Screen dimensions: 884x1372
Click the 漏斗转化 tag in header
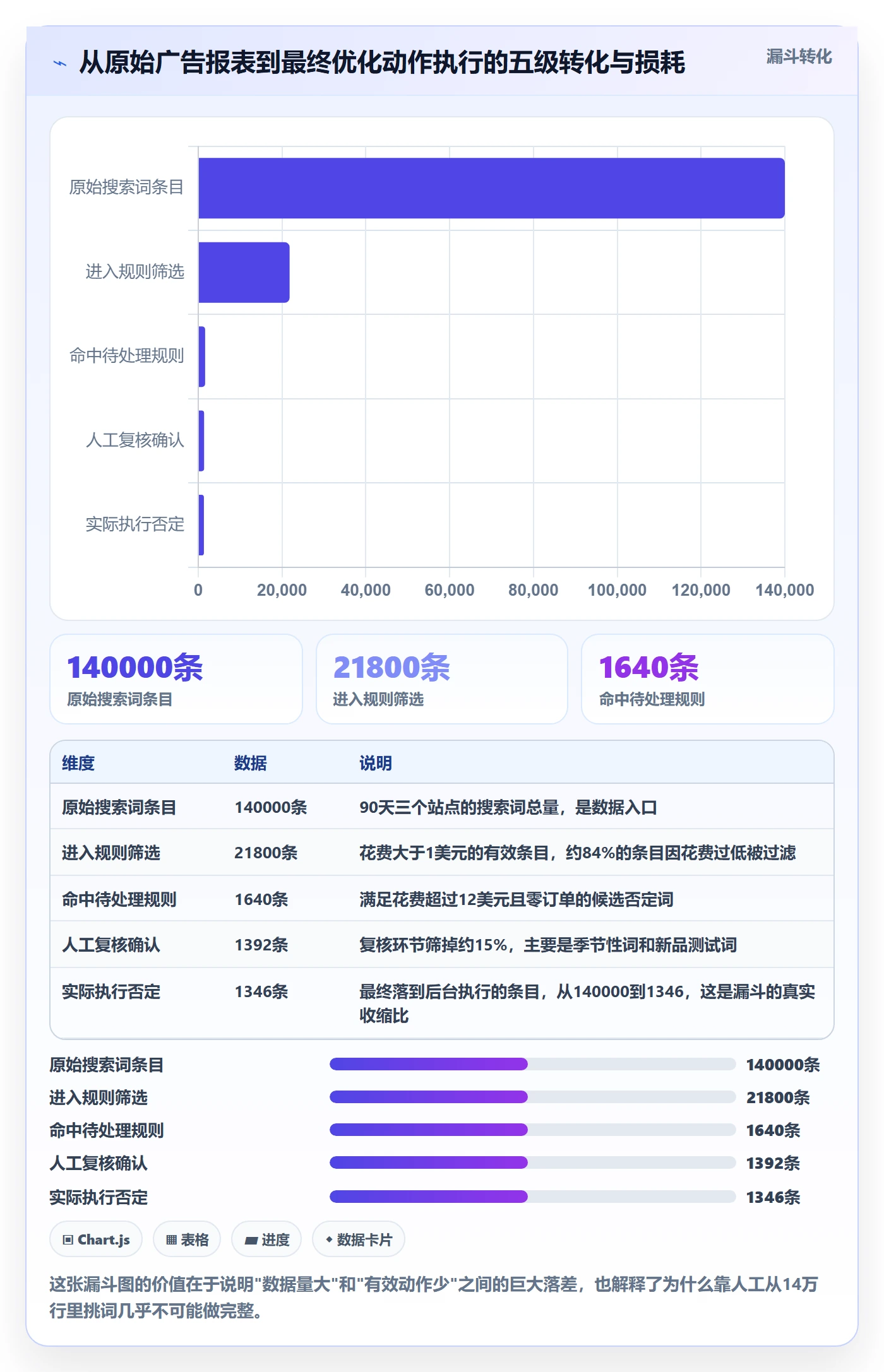tap(799, 57)
